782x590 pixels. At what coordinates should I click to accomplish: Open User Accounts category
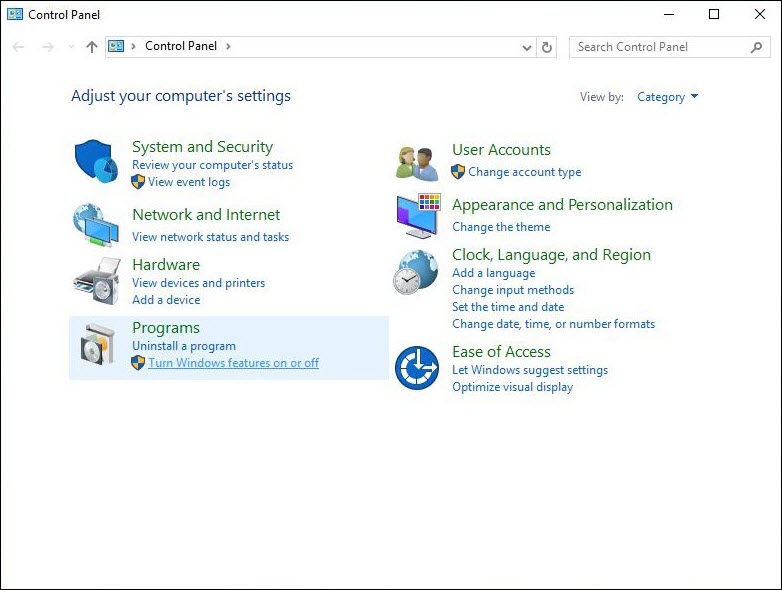[x=501, y=150]
